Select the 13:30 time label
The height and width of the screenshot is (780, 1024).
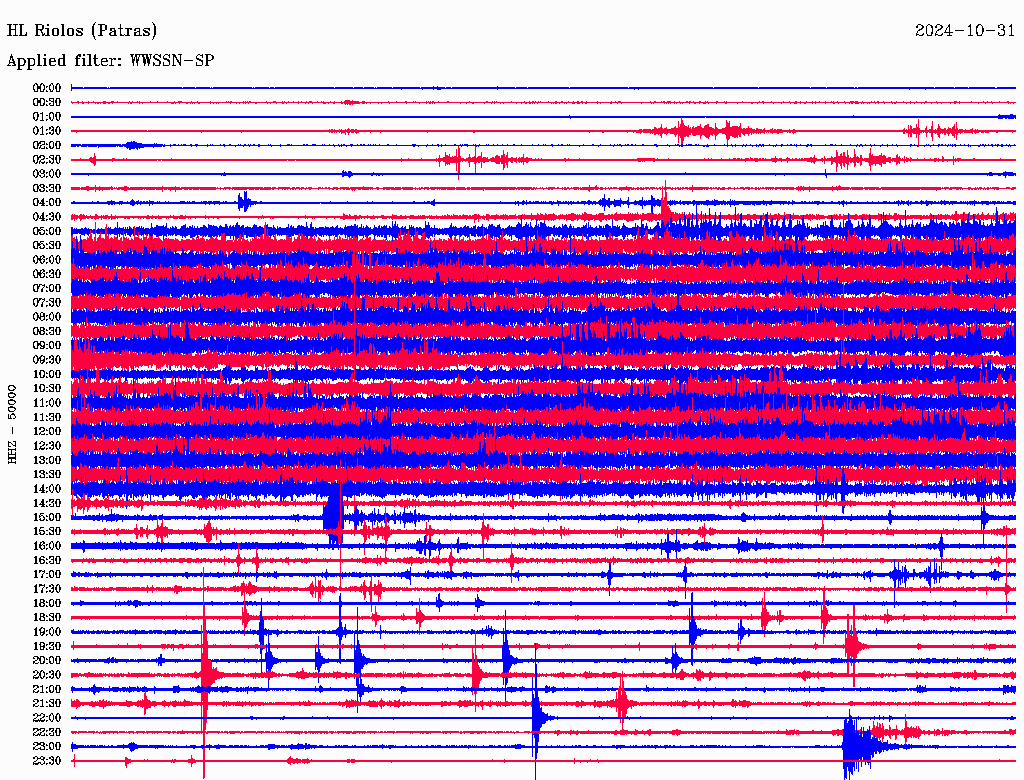[x=47, y=475]
